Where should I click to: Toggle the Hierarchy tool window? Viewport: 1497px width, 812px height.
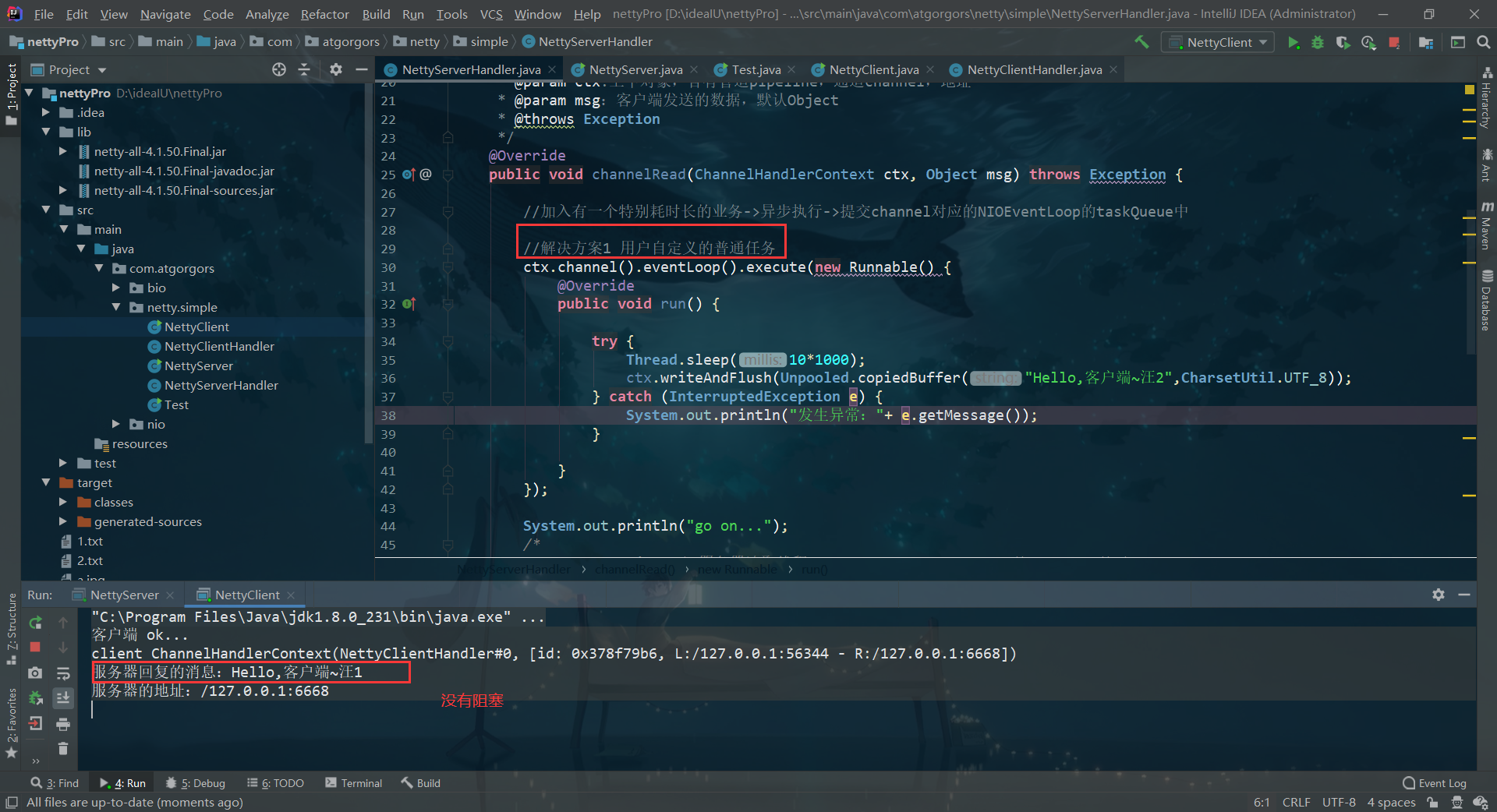[1487, 98]
